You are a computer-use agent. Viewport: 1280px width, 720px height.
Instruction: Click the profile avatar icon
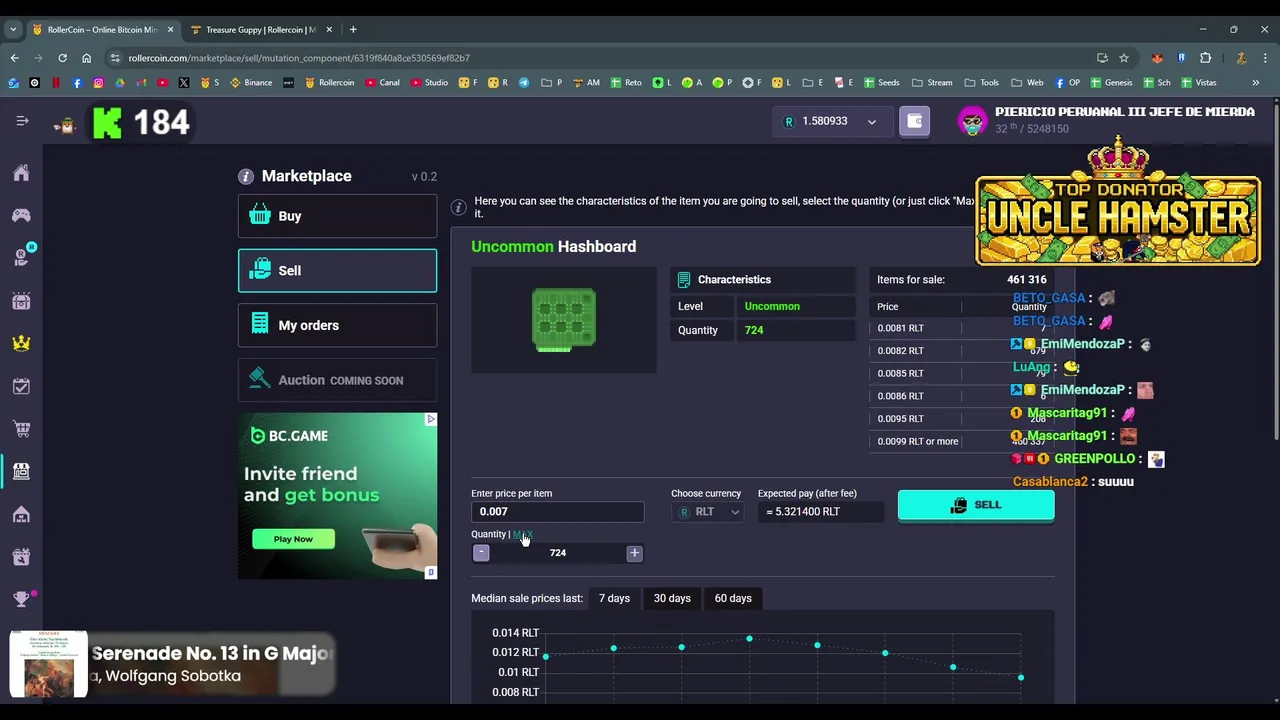tap(972, 121)
